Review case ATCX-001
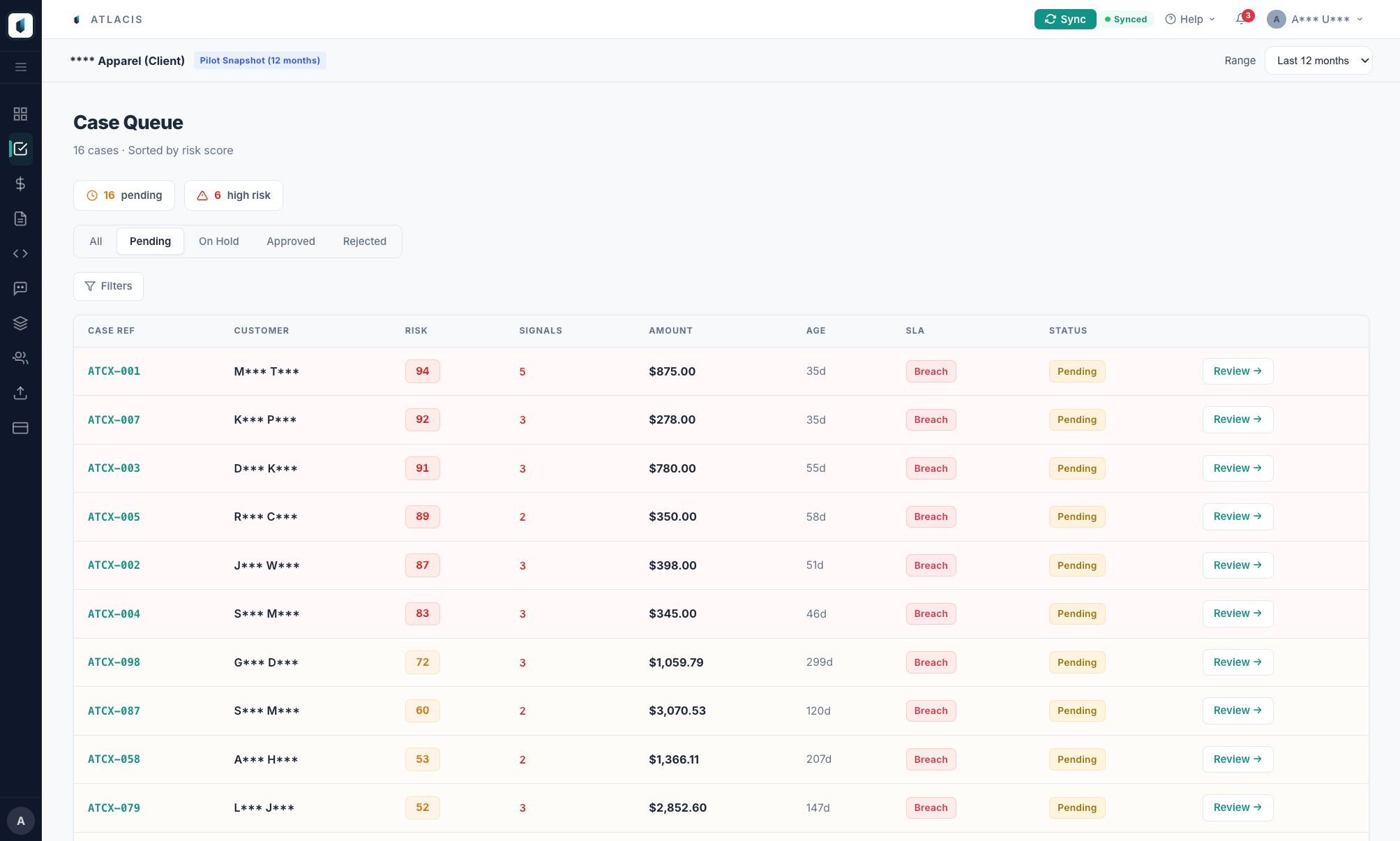This screenshot has height=841, width=1400. [x=1237, y=371]
